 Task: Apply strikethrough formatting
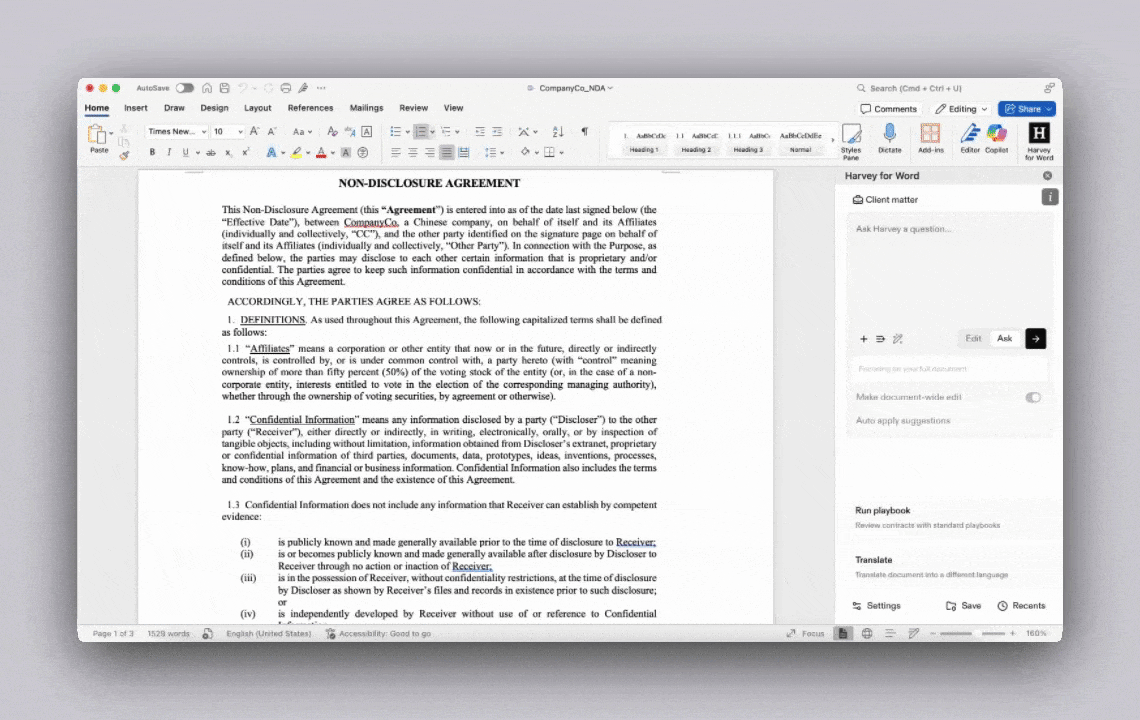211,152
